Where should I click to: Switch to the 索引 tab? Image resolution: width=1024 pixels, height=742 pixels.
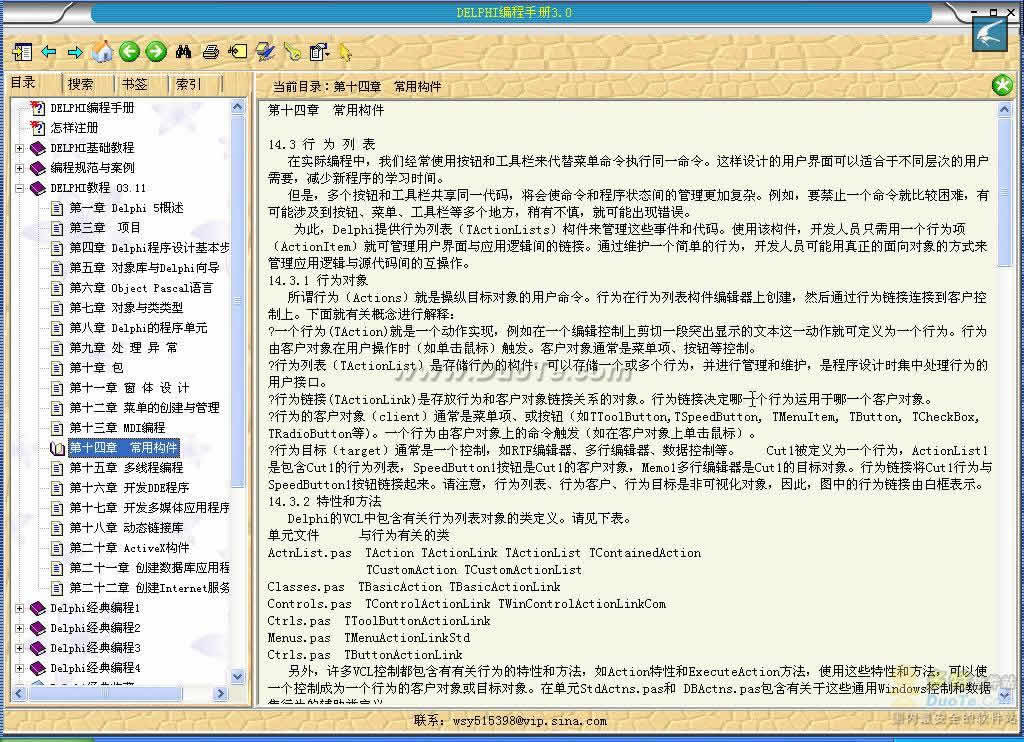click(x=188, y=84)
